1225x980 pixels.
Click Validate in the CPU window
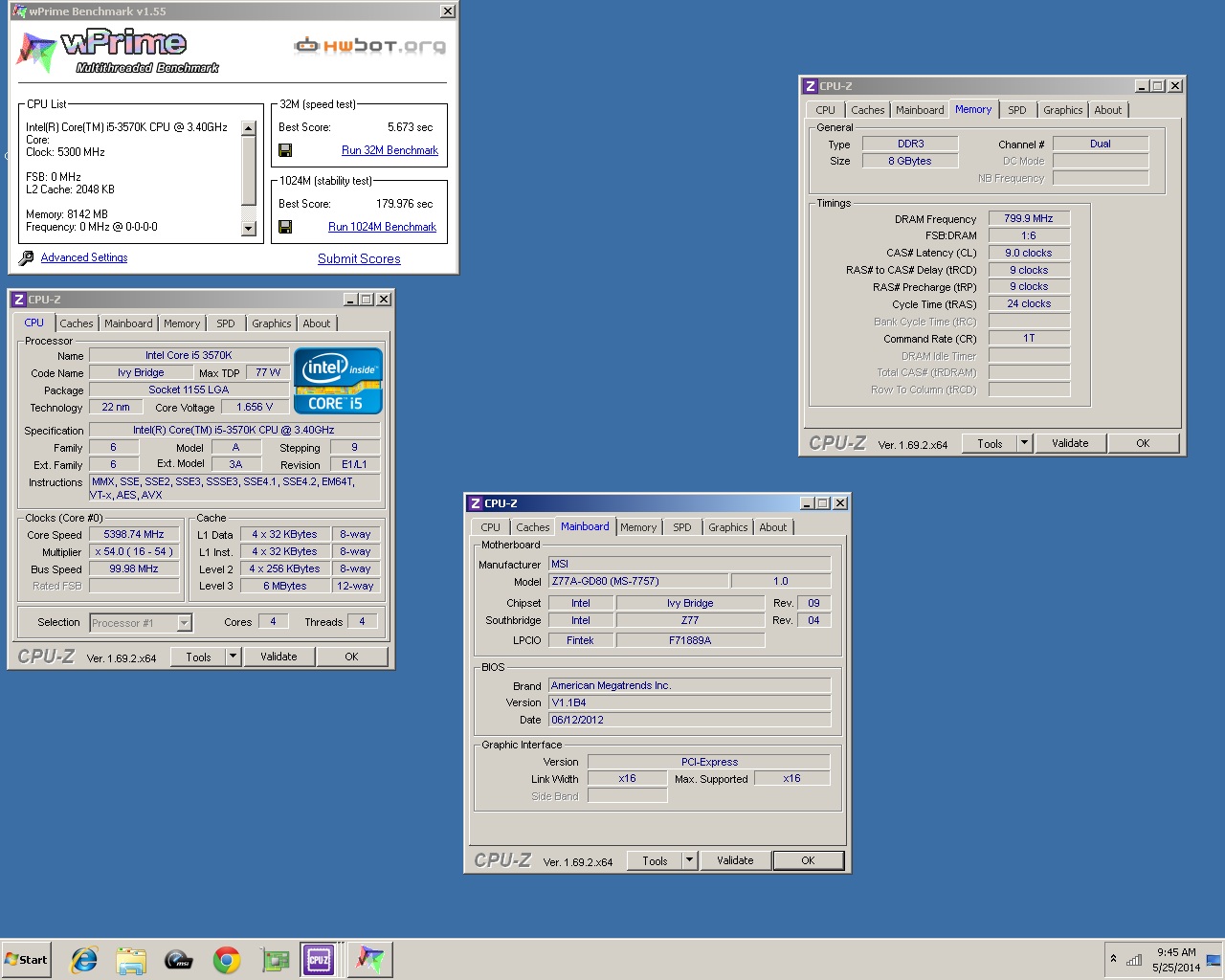click(278, 657)
